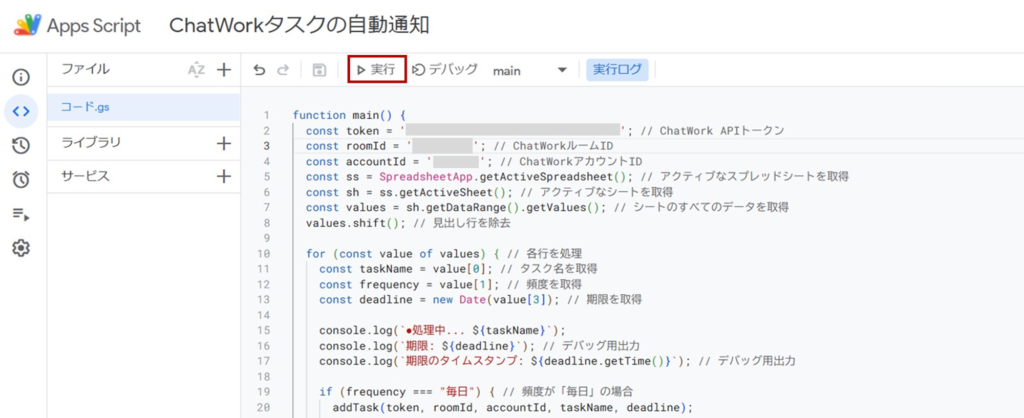Click 'function main()' code line
The width and height of the screenshot is (1024, 418).
[x=349, y=115]
